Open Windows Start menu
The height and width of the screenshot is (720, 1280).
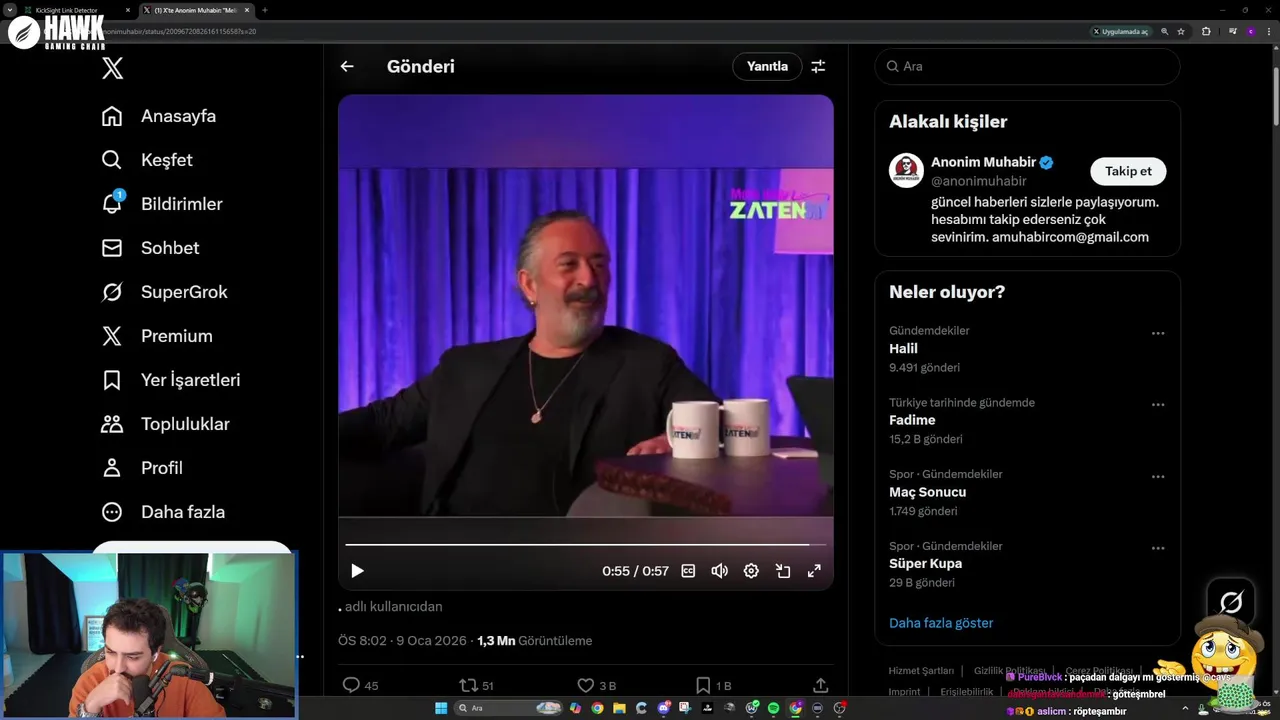pos(441,708)
